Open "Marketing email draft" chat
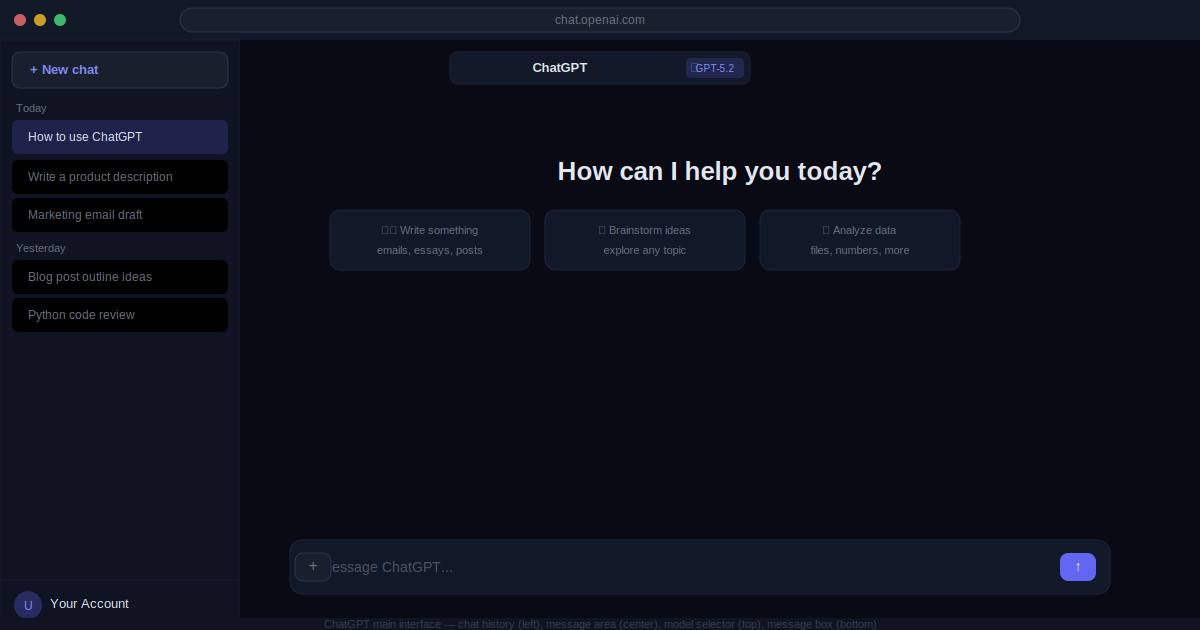The height and width of the screenshot is (630, 1200). coord(120,215)
